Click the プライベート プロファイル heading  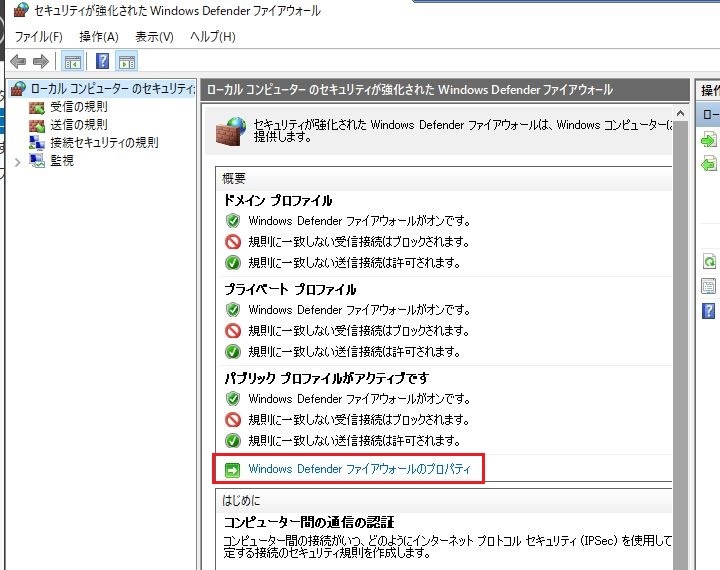[x=290, y=289]
